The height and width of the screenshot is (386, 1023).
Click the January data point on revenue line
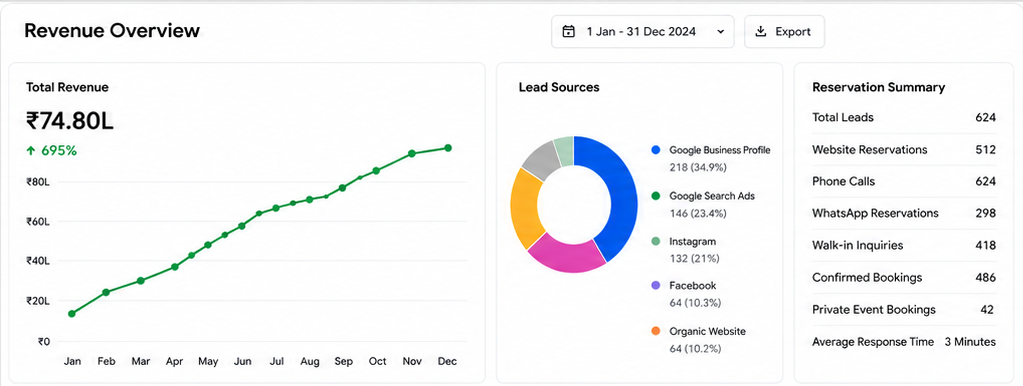(x=72, y=314)
